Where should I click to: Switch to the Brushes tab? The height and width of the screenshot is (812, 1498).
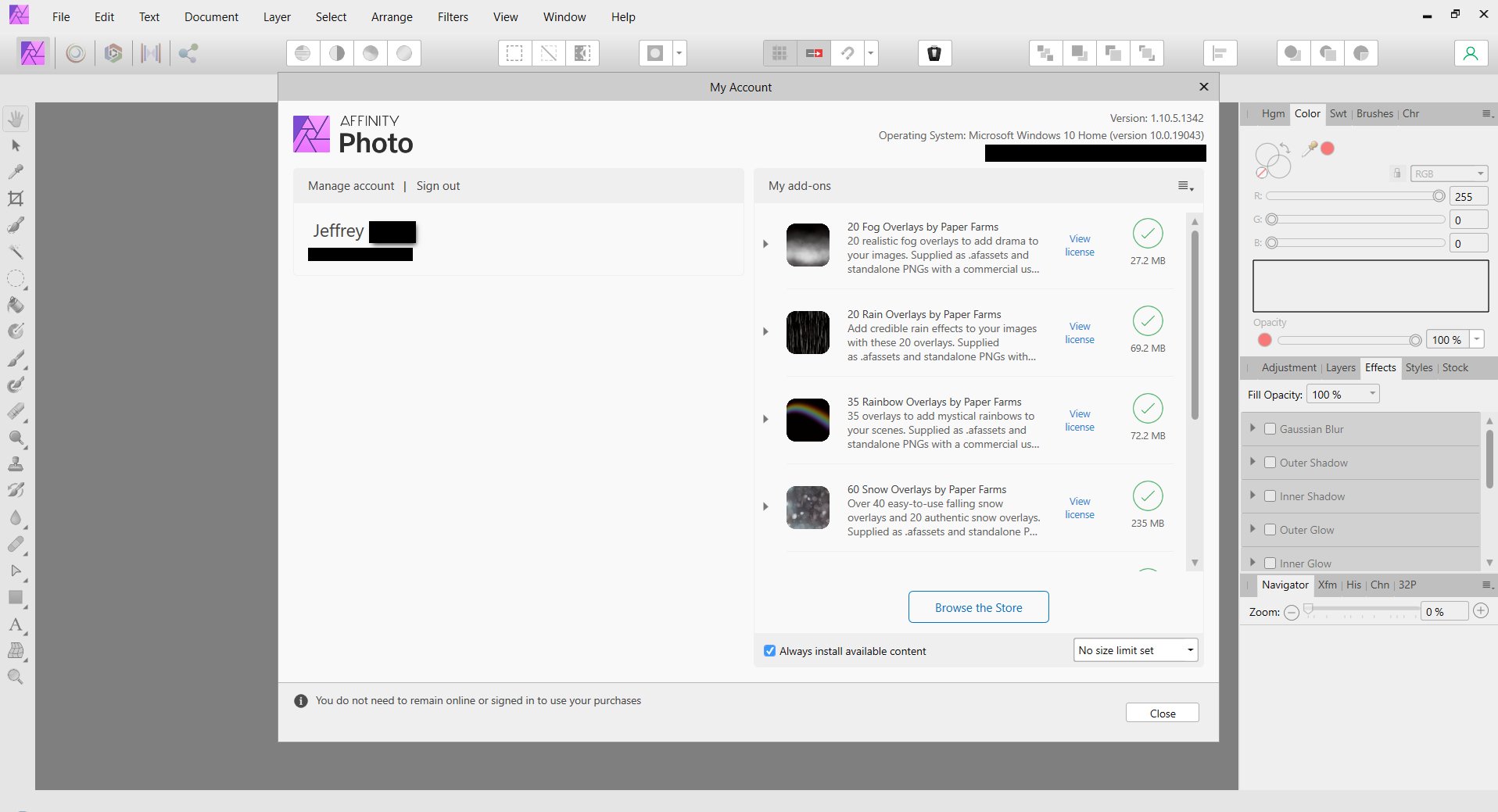[x=1374, y=113]
